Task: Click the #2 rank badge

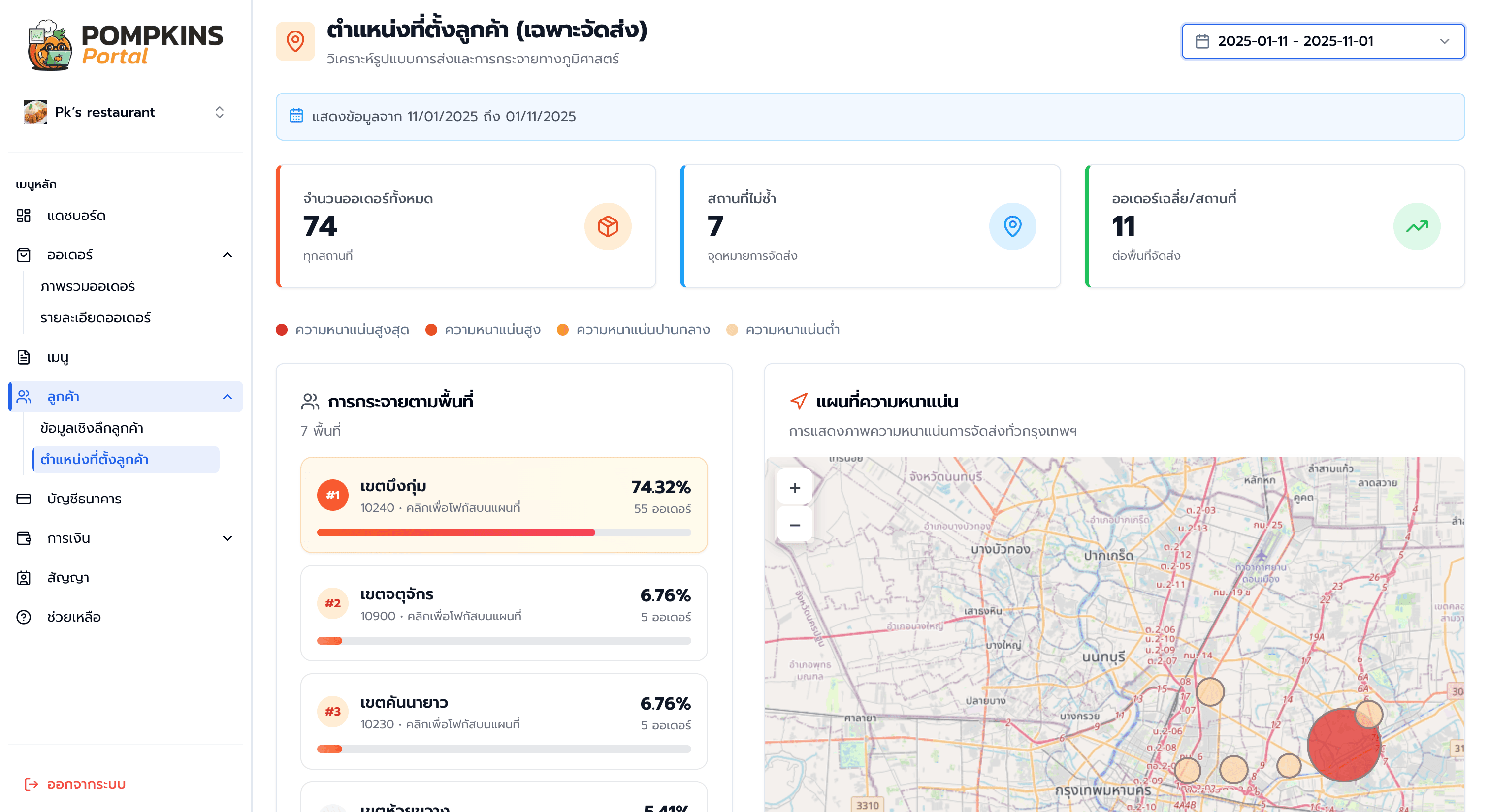Action: [333, 603]
